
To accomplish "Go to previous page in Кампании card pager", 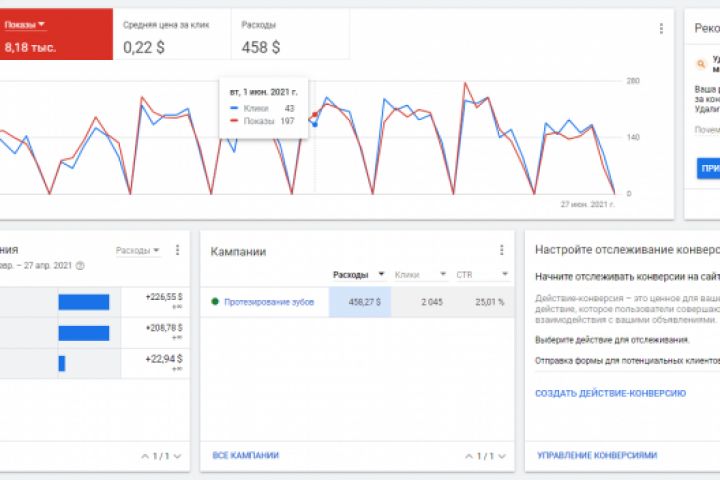I will [x=468, y=456].
